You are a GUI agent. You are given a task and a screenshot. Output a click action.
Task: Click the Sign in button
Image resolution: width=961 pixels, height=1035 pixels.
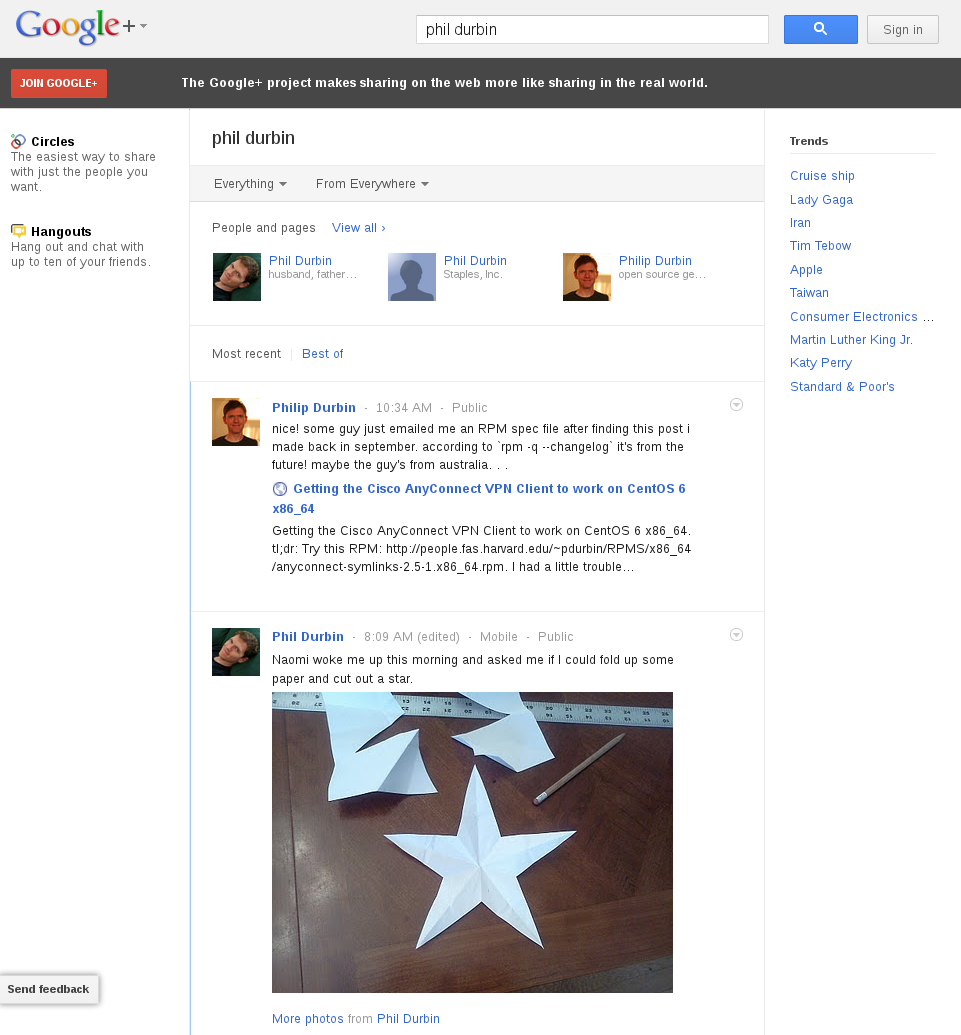pos(902,30)
